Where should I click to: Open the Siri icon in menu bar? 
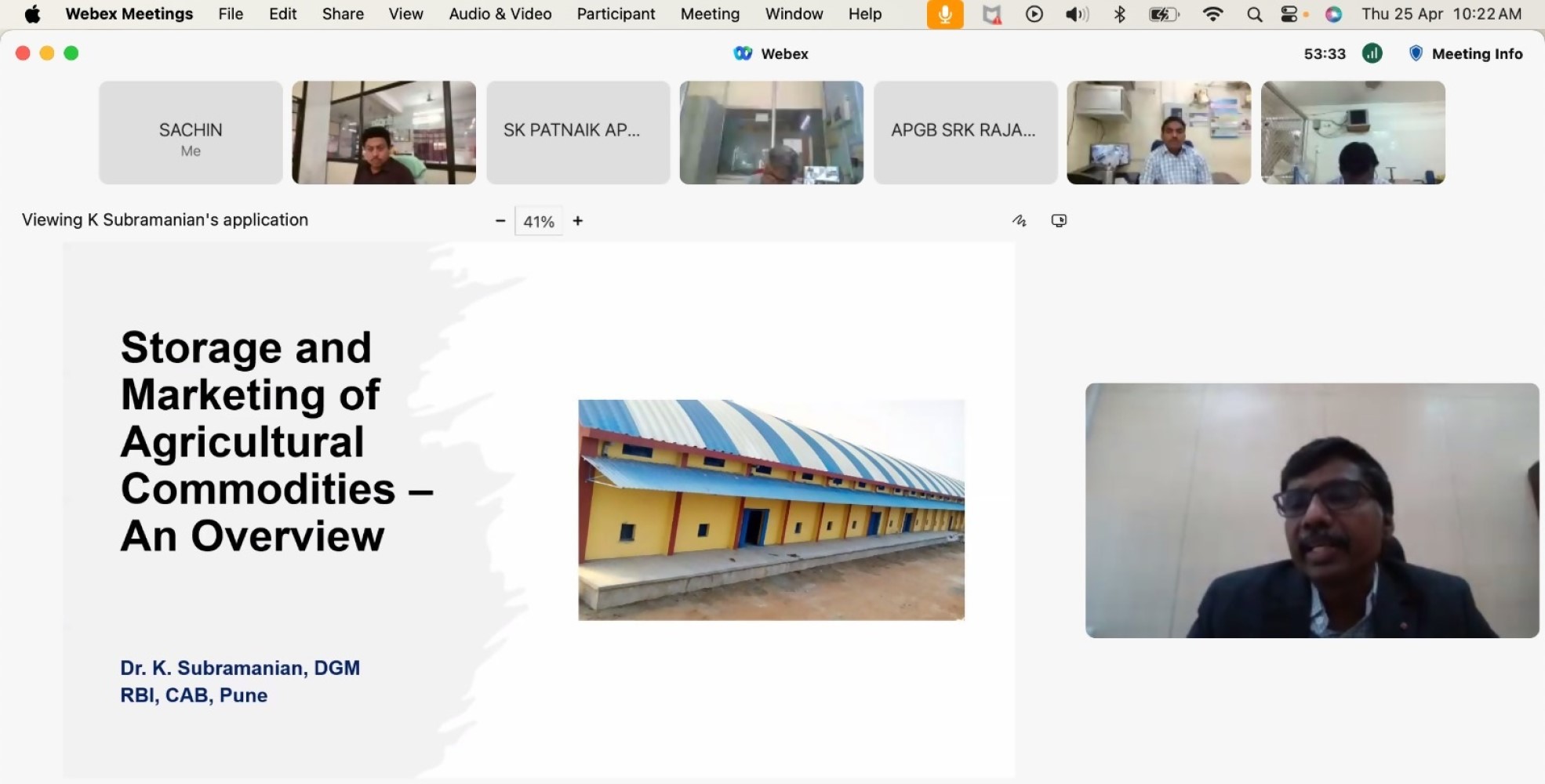point(1333,14)
